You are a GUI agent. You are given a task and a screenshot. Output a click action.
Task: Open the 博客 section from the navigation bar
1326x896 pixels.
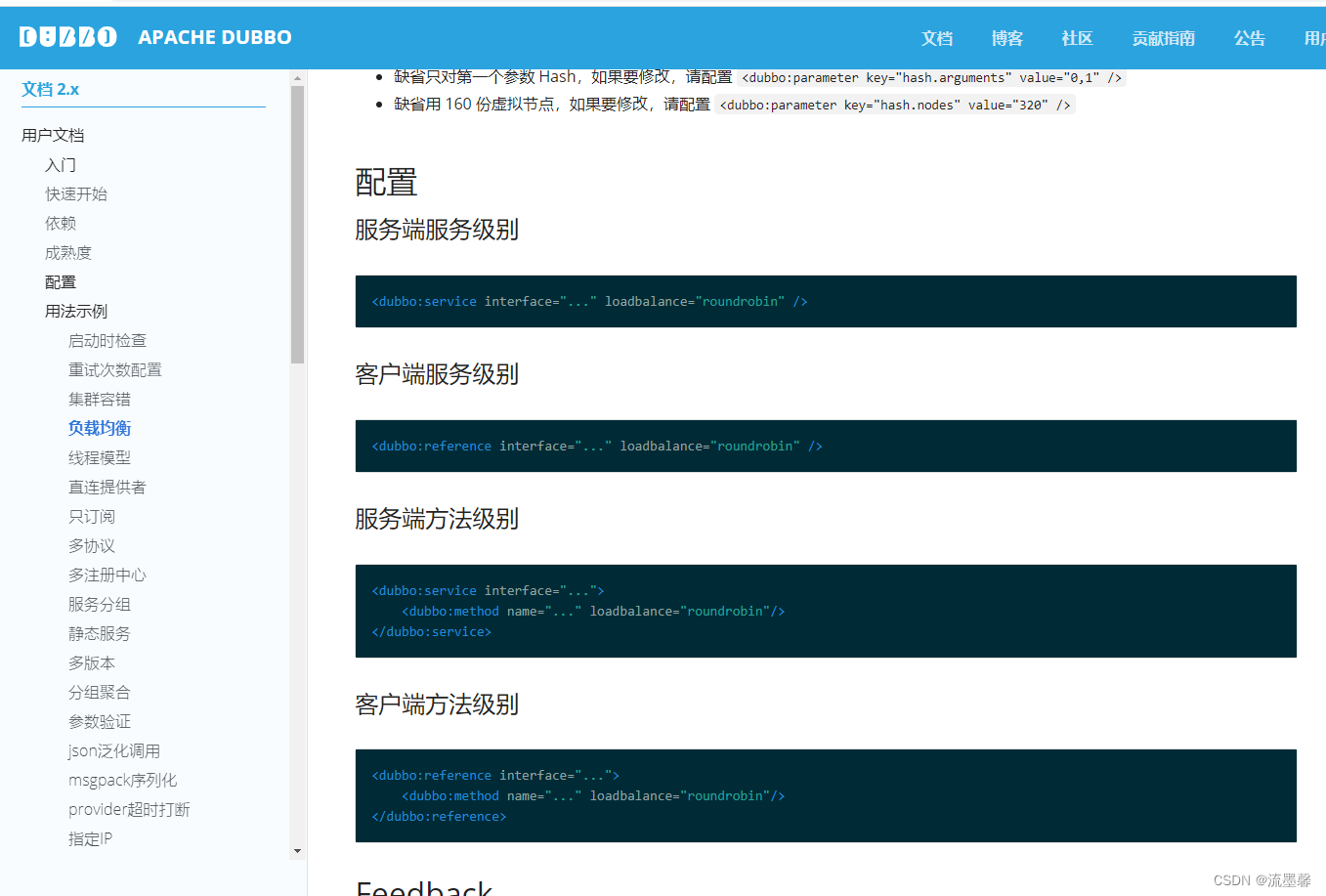pyautogui.click(x=1006, y=38)
